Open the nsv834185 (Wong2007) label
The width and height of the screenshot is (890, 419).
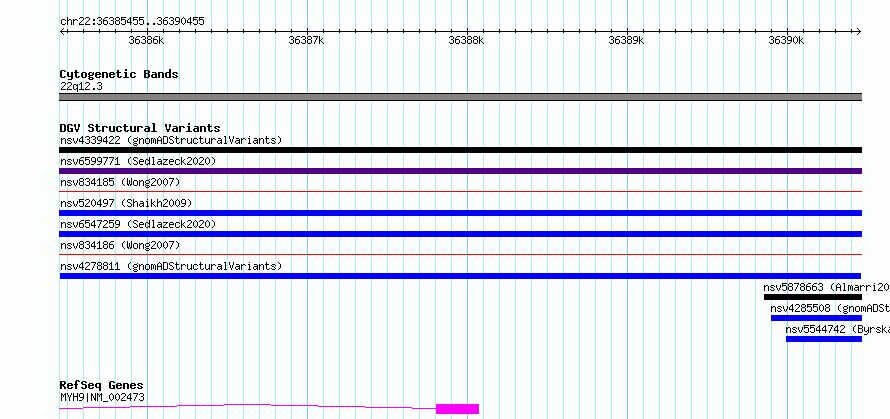(120, 182)
